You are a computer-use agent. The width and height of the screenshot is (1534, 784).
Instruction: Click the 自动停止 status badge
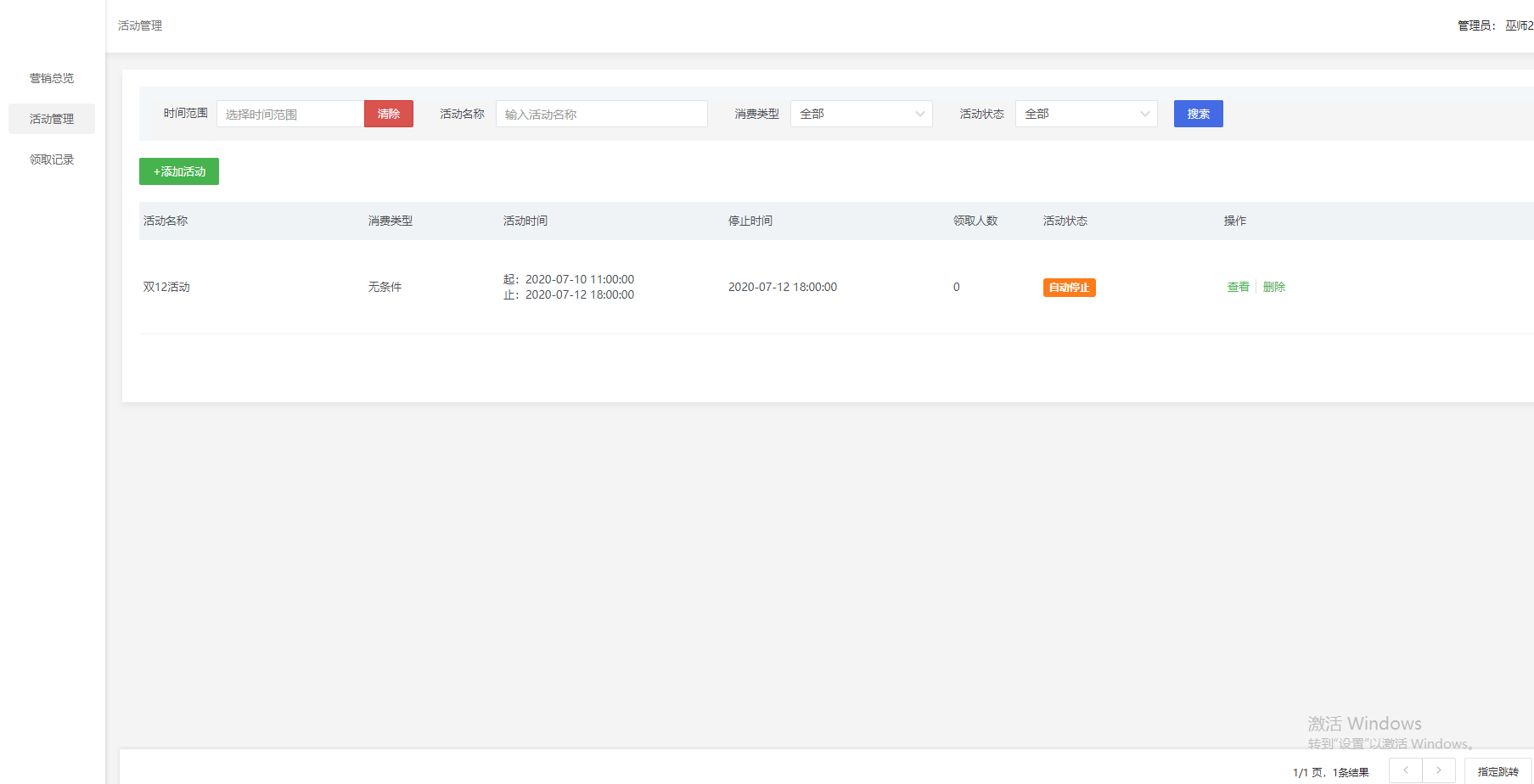coord(1069,288)
